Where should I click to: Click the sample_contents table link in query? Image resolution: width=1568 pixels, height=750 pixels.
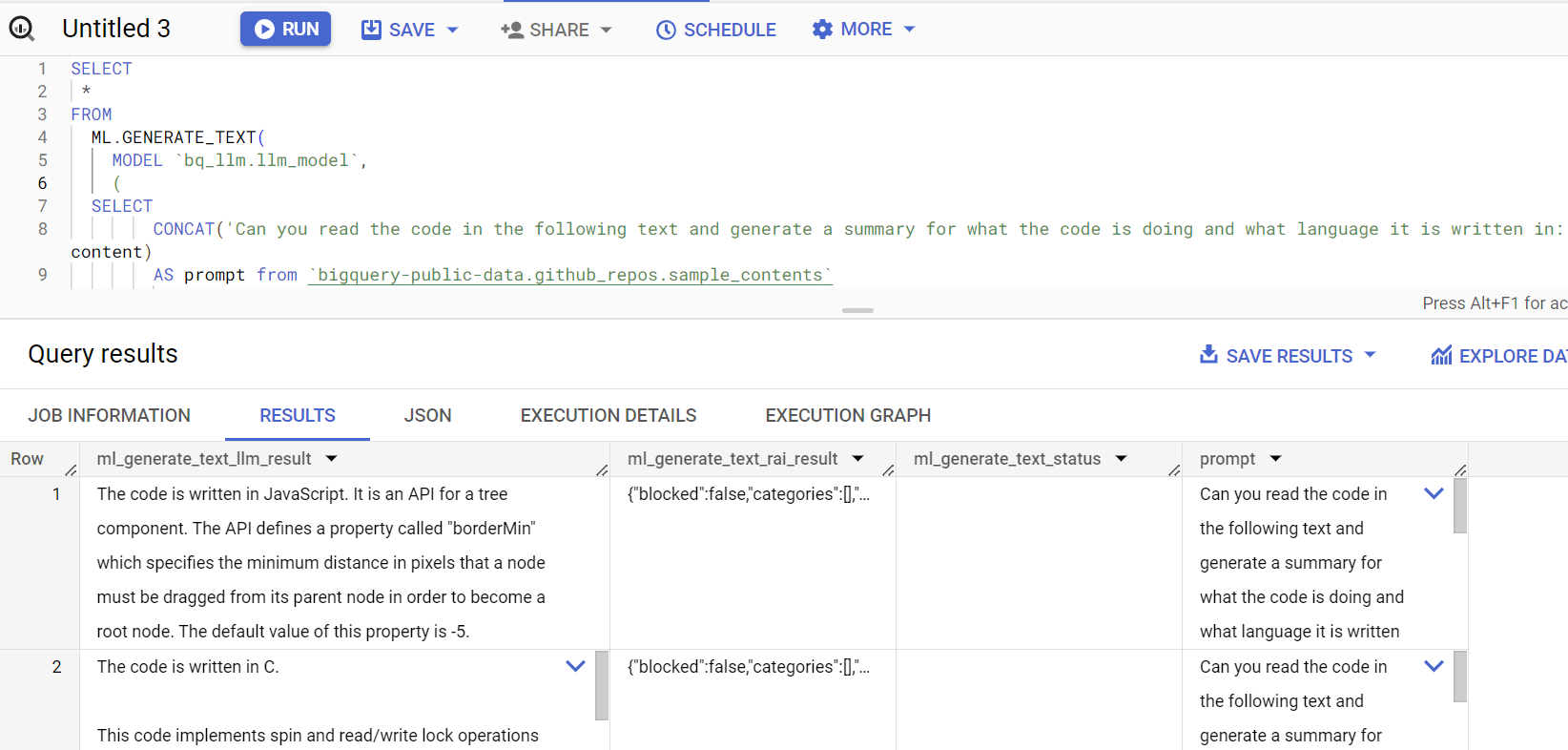(x=569, y=275)
